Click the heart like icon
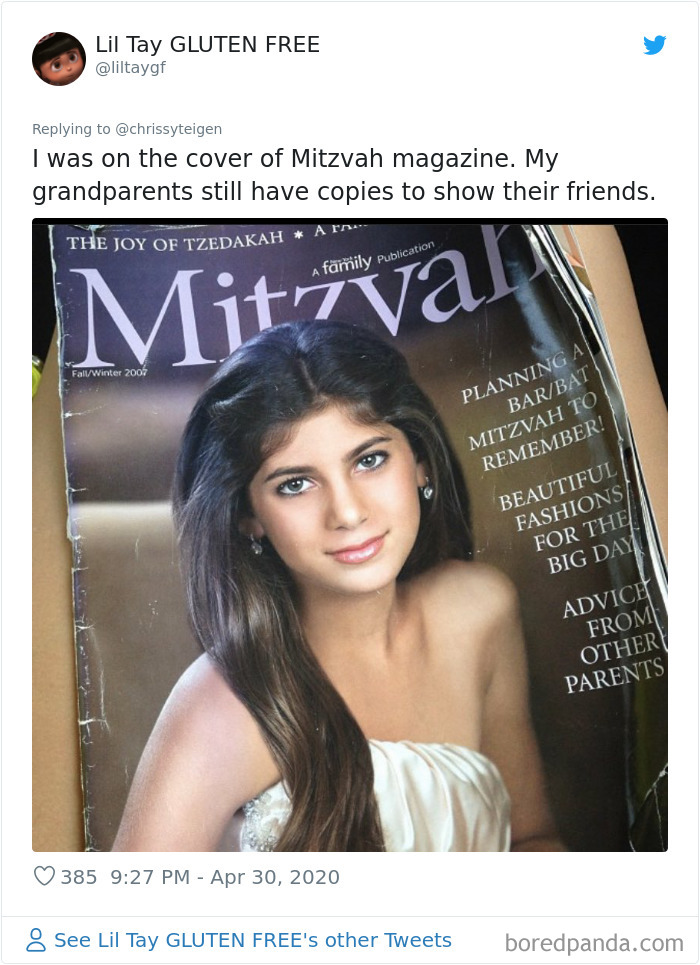This screenshot has width=700, height=965. 44,876
